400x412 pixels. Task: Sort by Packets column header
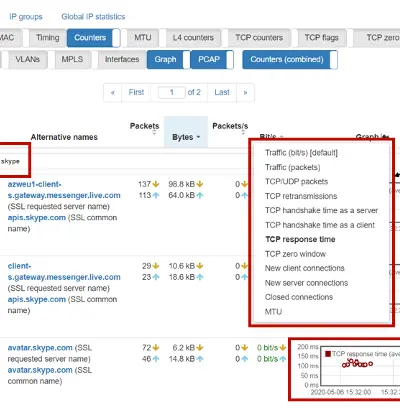[x=144, y=126]
